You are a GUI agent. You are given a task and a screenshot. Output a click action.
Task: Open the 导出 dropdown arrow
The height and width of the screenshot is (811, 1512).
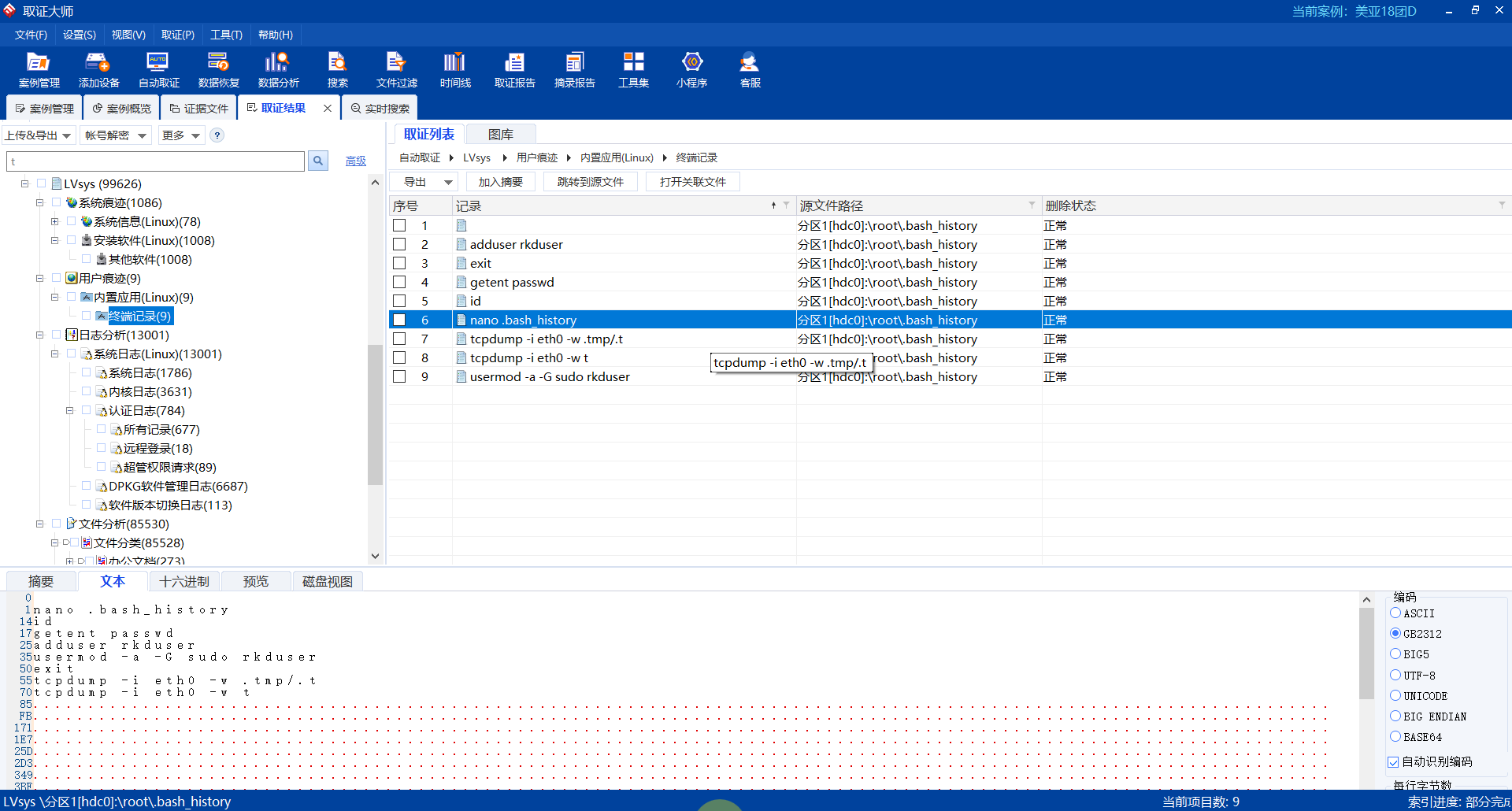tap(448, 182)
